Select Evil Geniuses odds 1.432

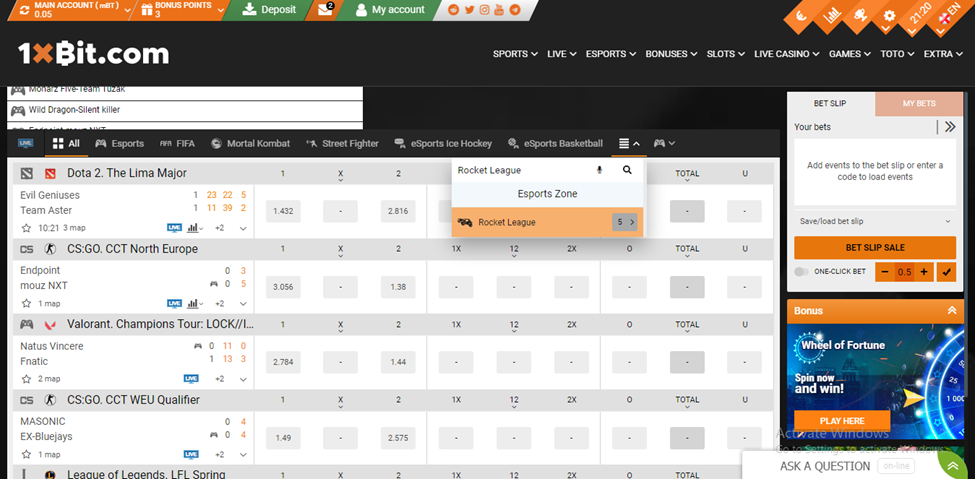(283, 212)
